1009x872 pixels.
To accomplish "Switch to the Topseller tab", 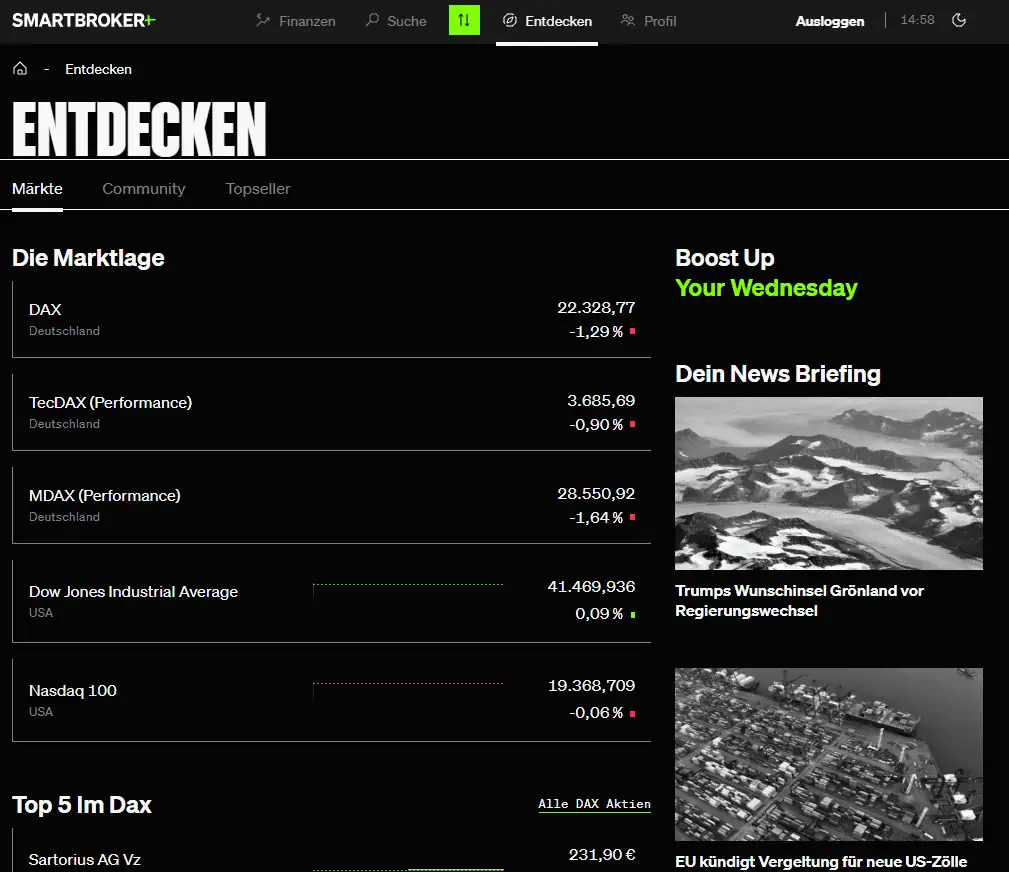I will (x=257, y=189).
